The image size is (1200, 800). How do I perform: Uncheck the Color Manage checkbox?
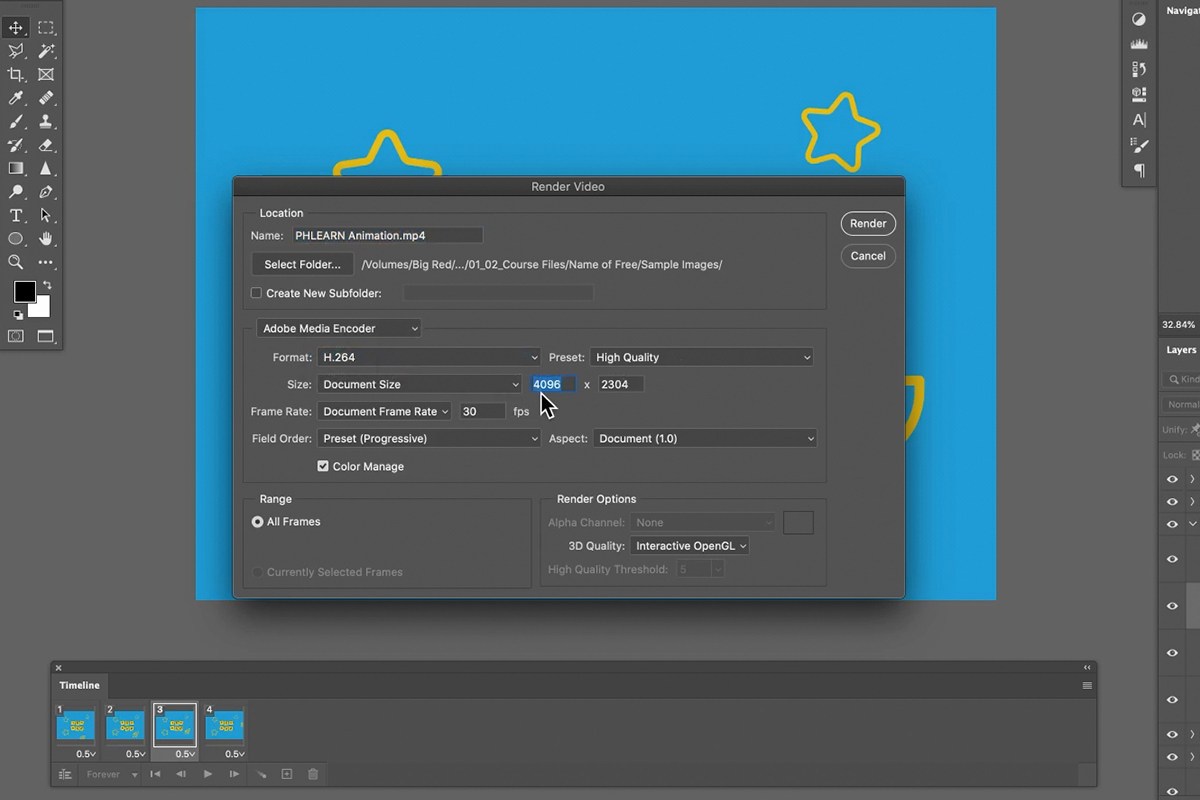tap(323, 466)
